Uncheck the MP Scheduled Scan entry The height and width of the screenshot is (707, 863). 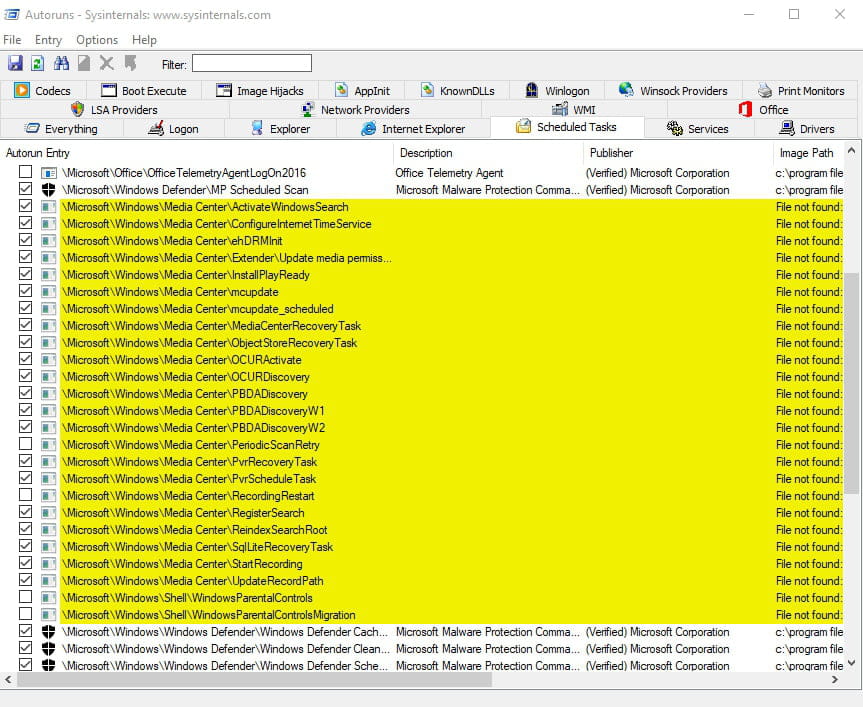tap(25, 189)
